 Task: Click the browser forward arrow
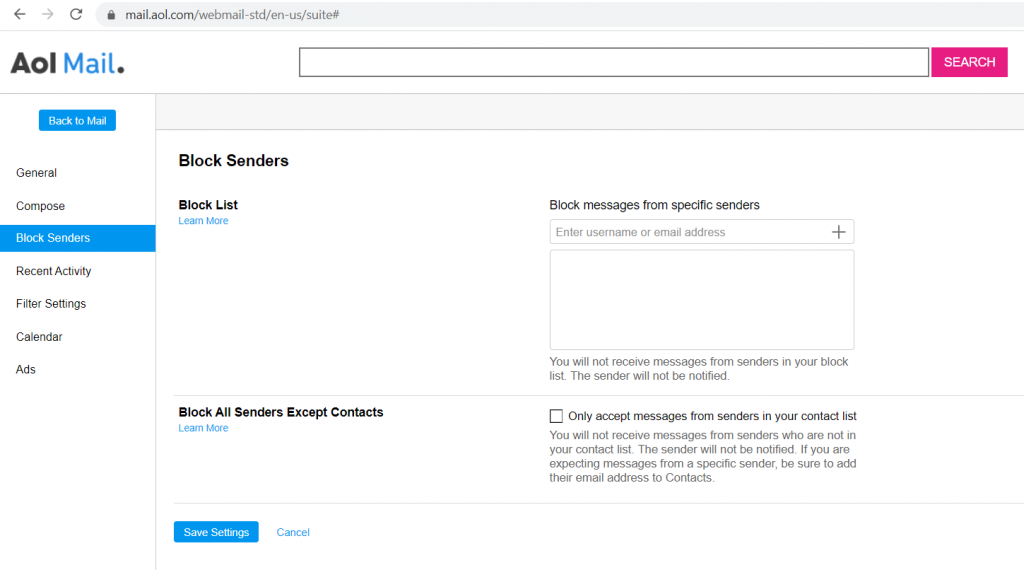point(47,15)
